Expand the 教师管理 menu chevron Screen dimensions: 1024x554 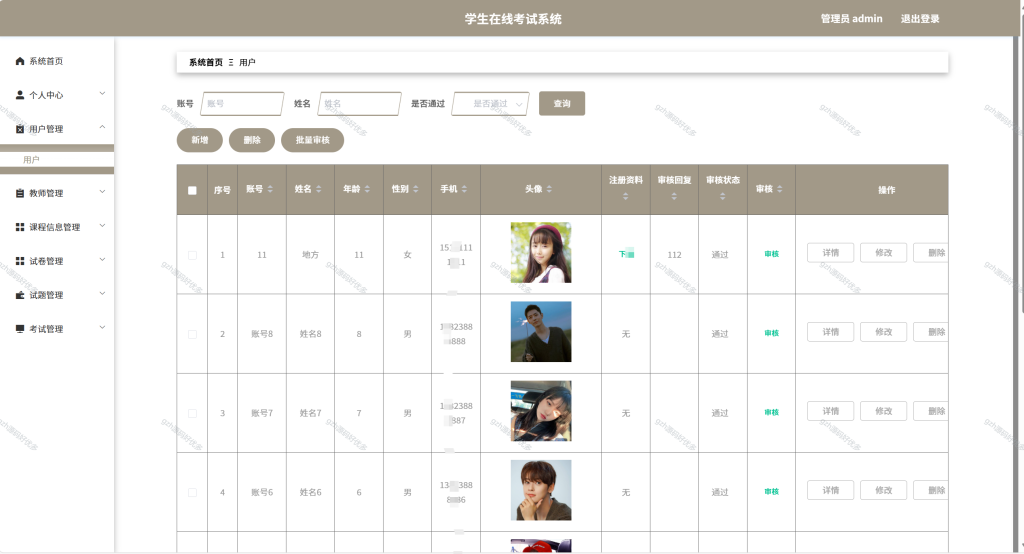click(103, 191)
